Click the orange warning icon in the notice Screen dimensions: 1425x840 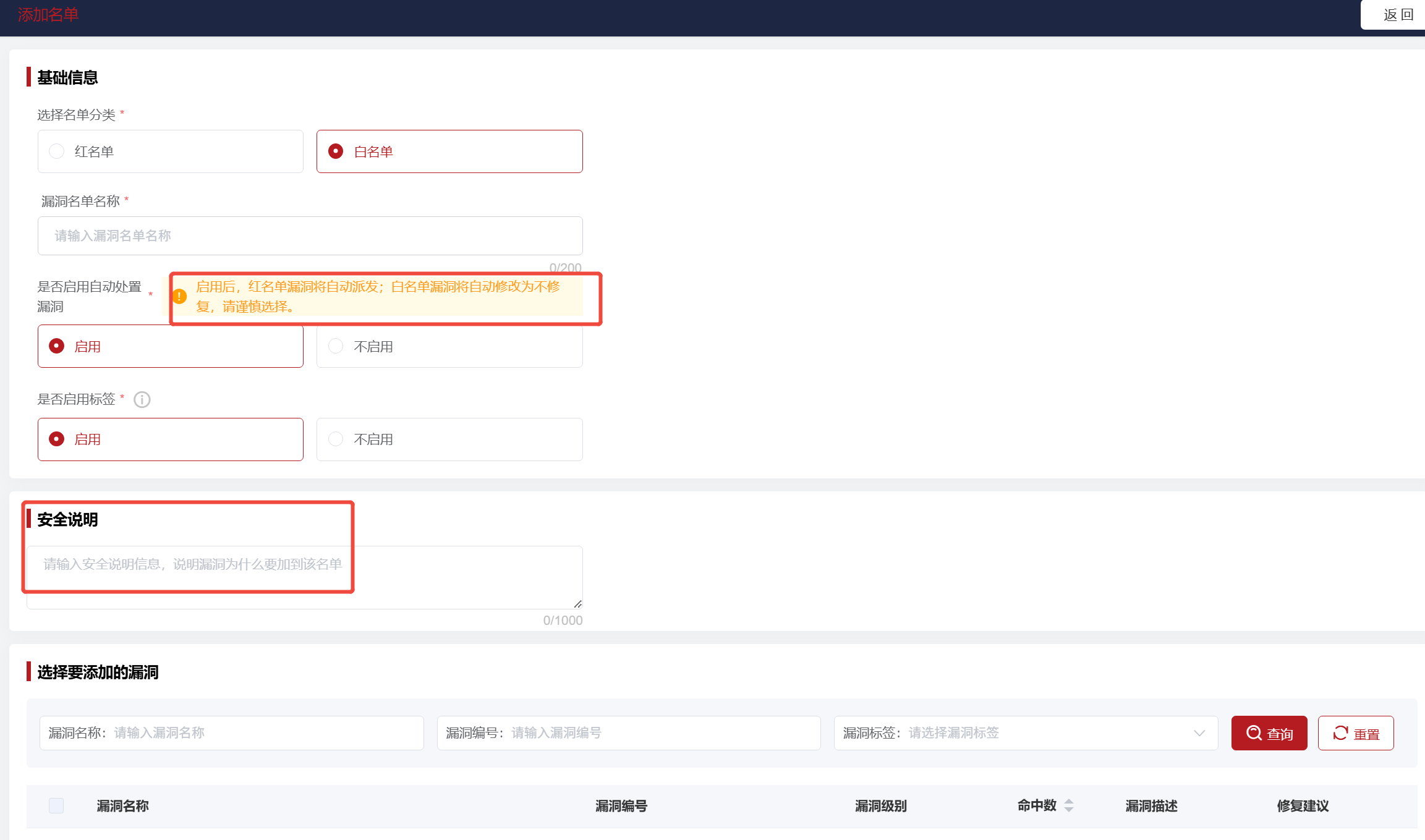(x=179, y=297)
